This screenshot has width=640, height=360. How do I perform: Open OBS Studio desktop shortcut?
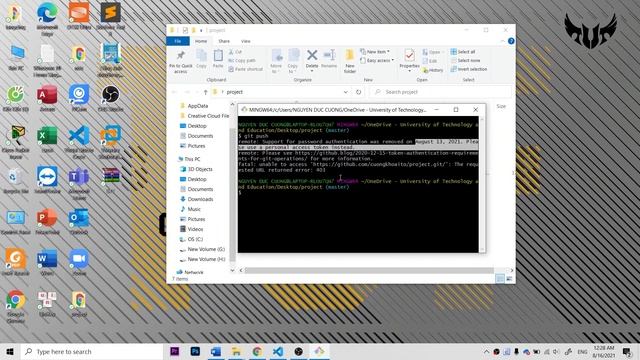click(x=111, y=99)
